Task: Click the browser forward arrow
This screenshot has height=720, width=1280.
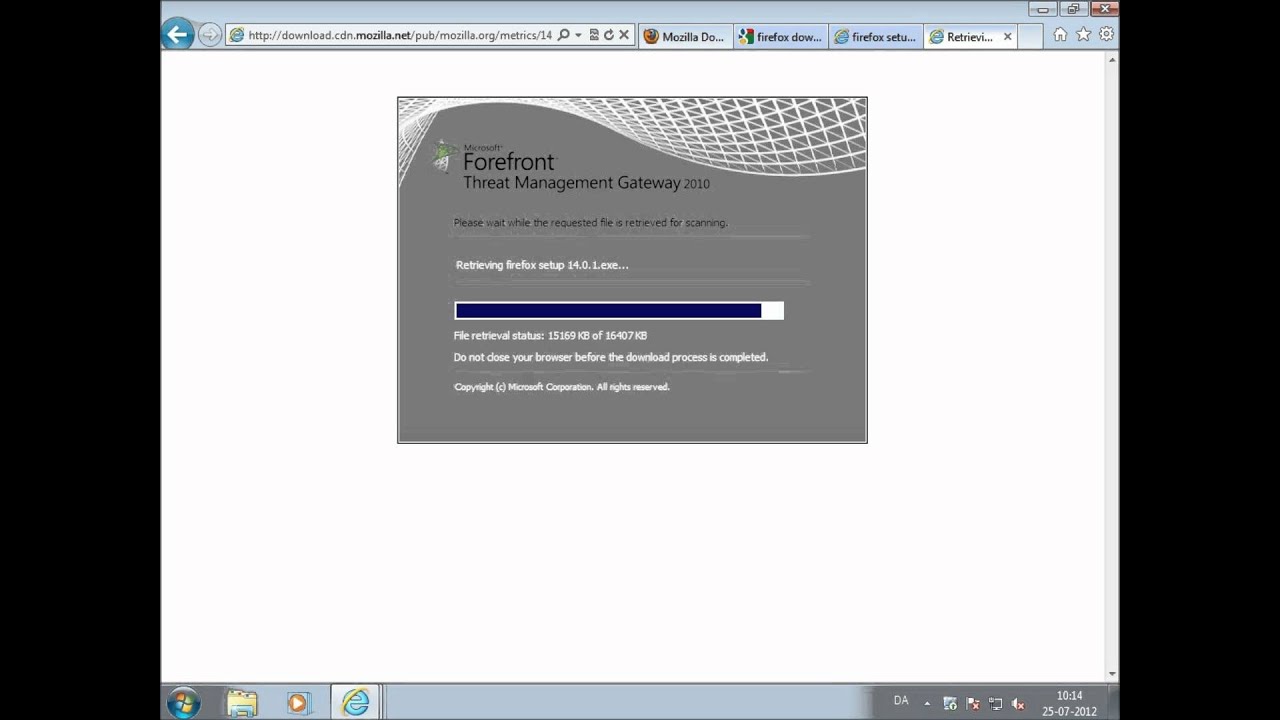Action: pos(209,35)
